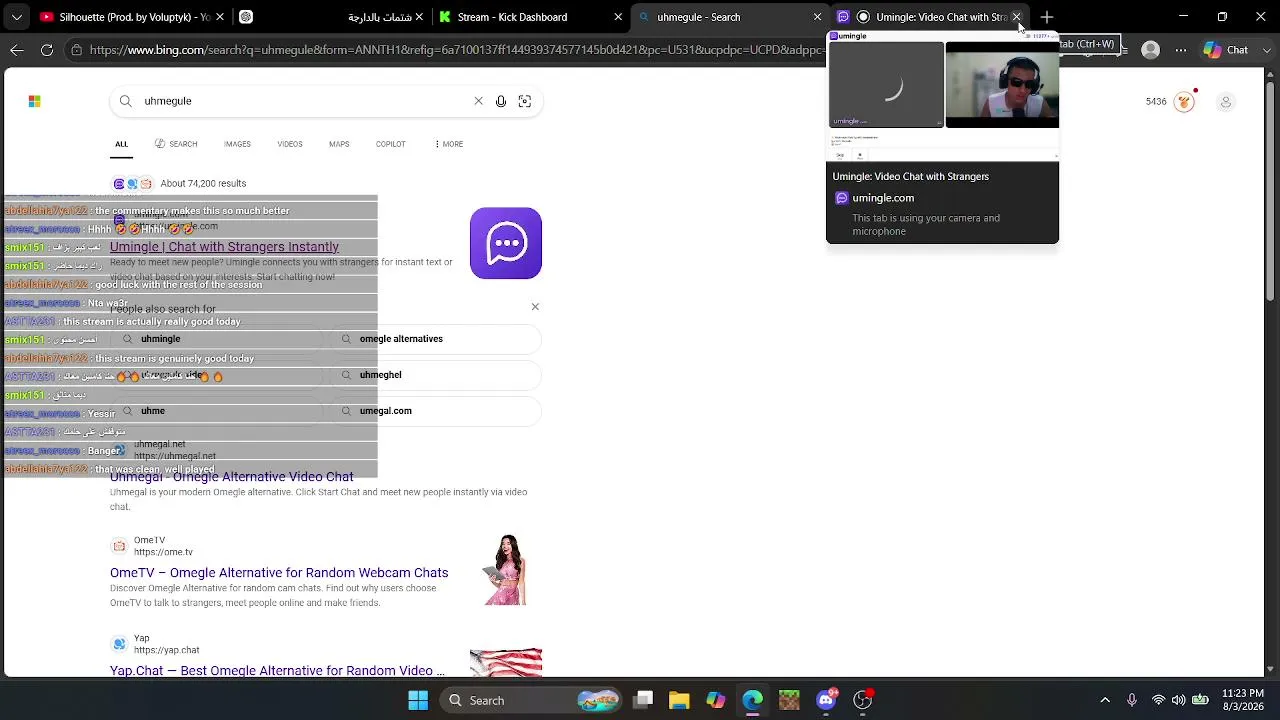Viewport: 1280px width, 720px height.
Task: Open the browser Settings and more menu
Action: coord(1180,50)
